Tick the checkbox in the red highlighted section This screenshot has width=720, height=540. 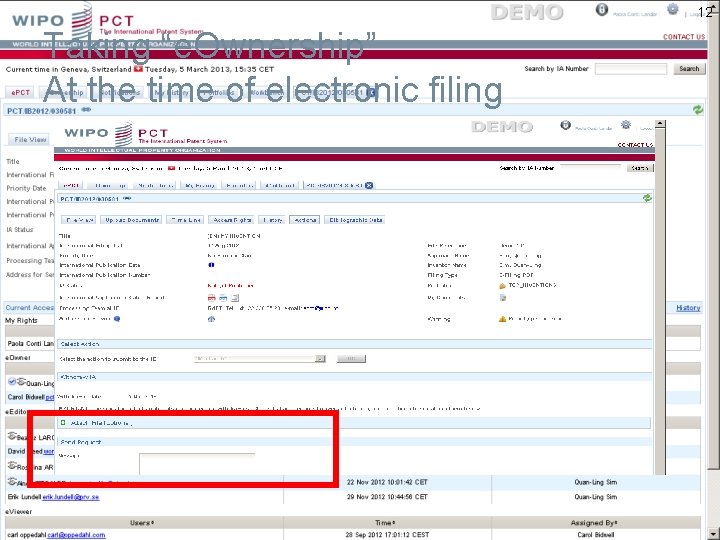click(x=63, y=422)
